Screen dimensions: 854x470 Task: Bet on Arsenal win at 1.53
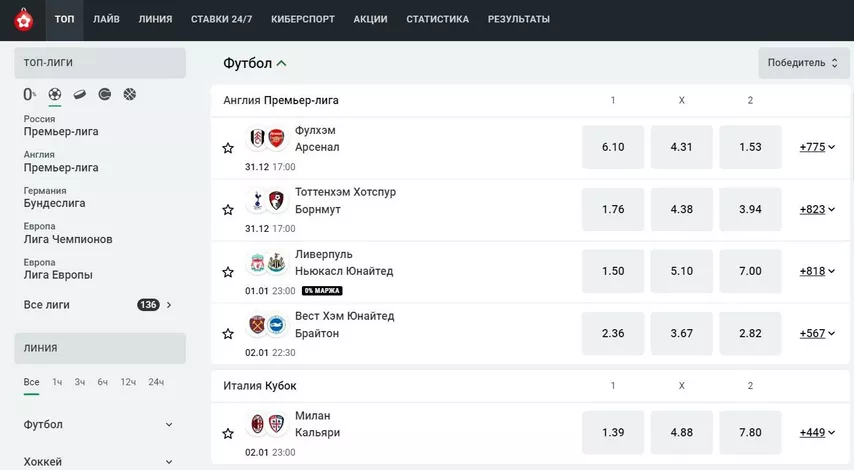[x=750, y=147]
